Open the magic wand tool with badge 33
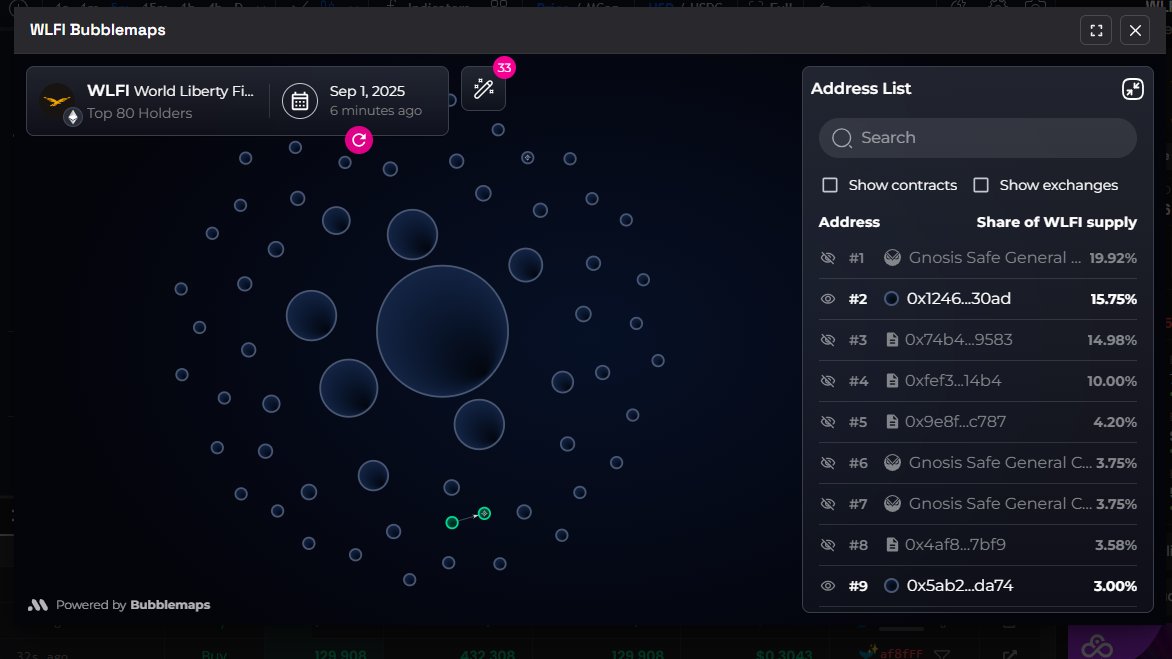Image resolution: width=1172 pixels, height=659 pixels. [x=484, y=89]
